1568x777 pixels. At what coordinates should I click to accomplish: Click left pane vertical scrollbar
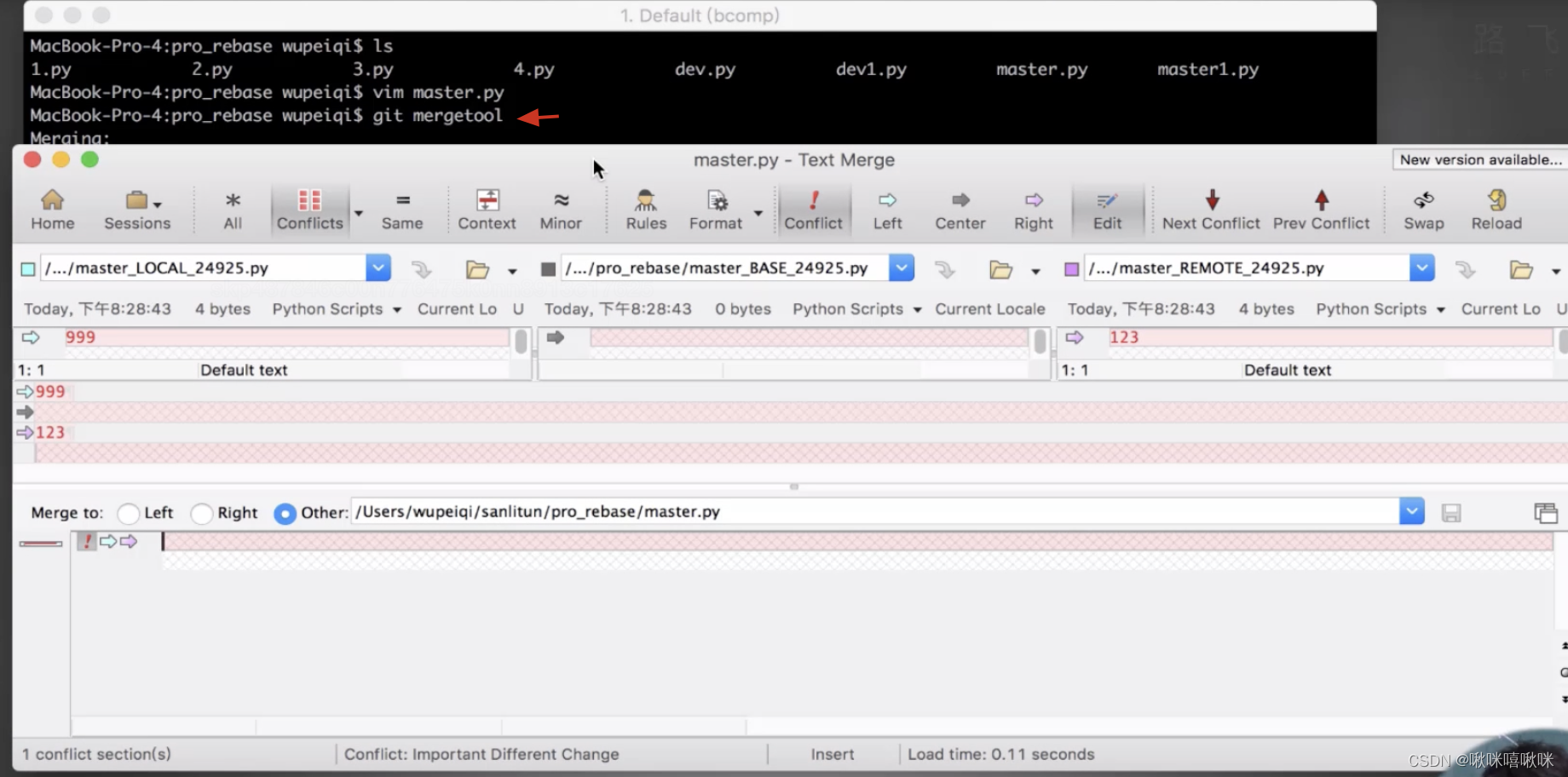click(x=521, y=342)
